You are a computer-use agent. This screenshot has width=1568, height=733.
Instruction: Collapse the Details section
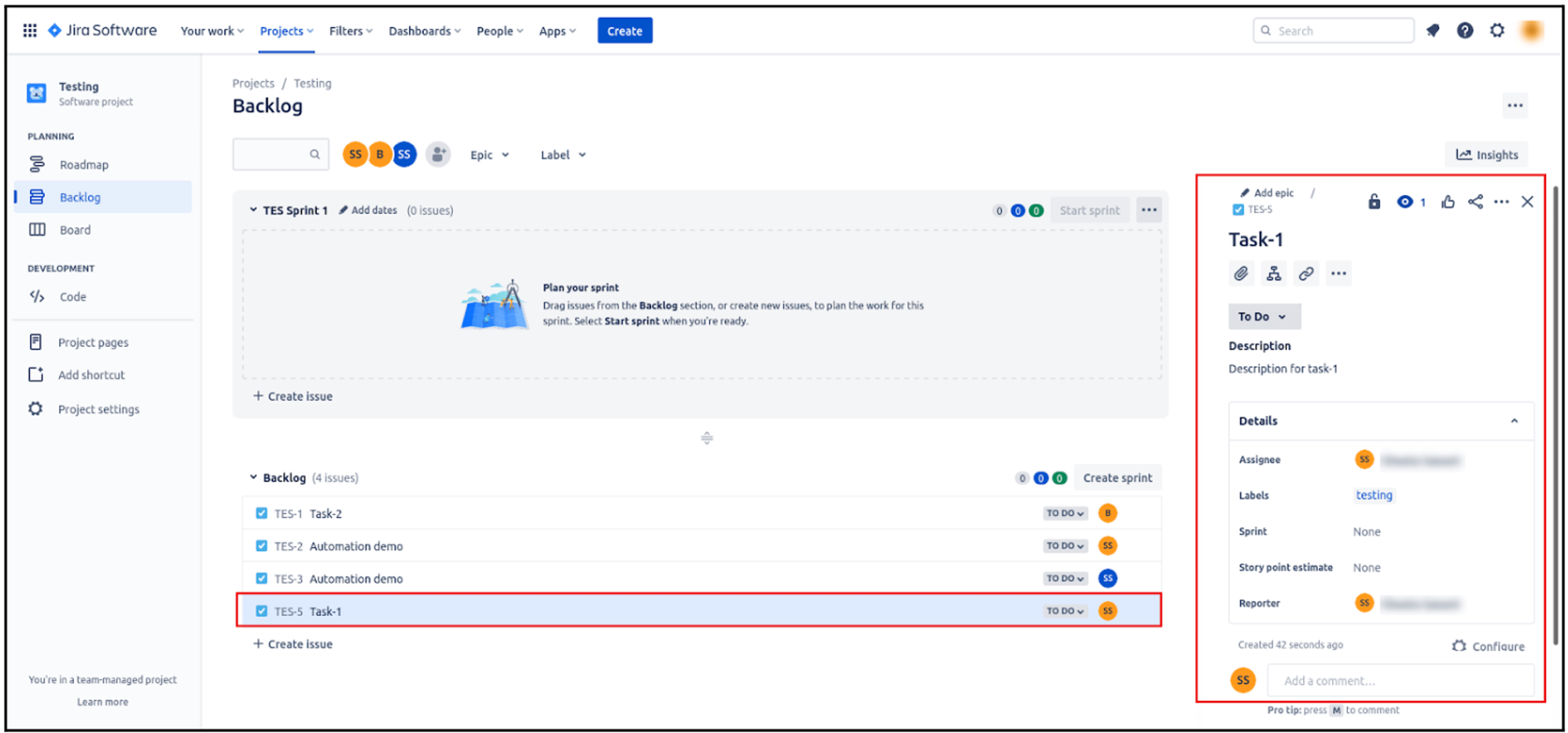[1515, 421]
